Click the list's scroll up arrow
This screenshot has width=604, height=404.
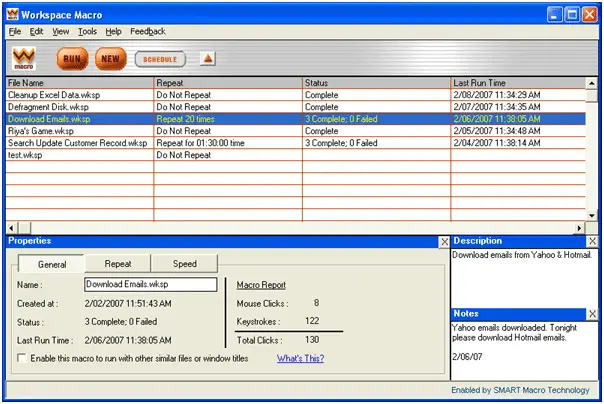[x=591, y=83]
